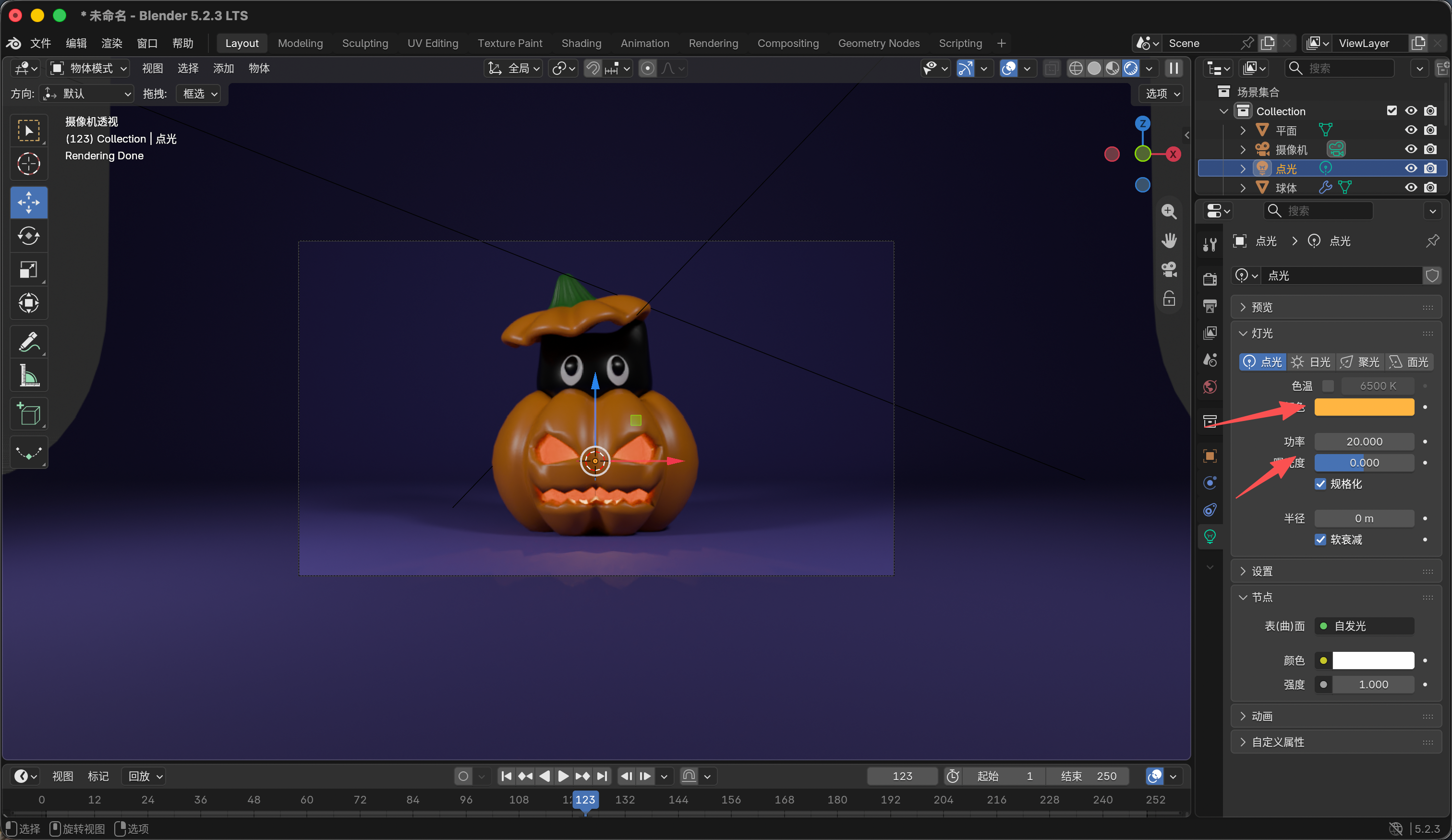Screen dimensions: 1452x840
Task: Select the Move tool
Action: [29, 202]
